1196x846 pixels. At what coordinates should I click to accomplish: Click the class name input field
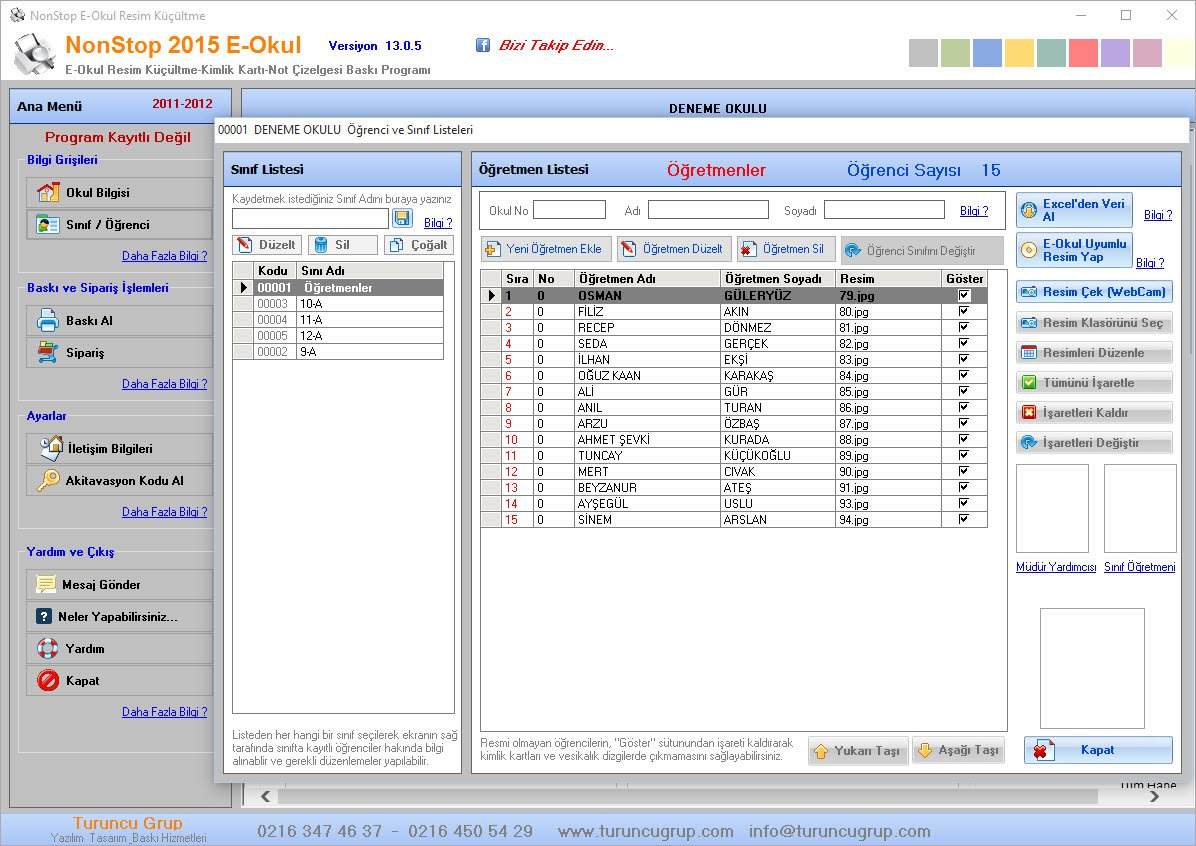[310, 219]
